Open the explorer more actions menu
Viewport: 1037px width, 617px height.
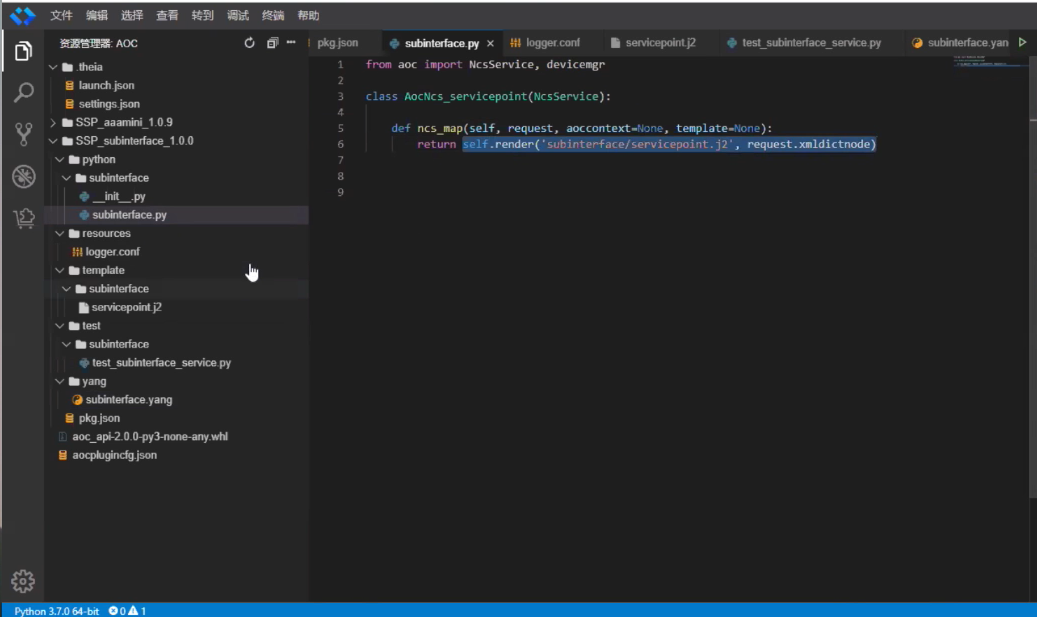point(291,43)
